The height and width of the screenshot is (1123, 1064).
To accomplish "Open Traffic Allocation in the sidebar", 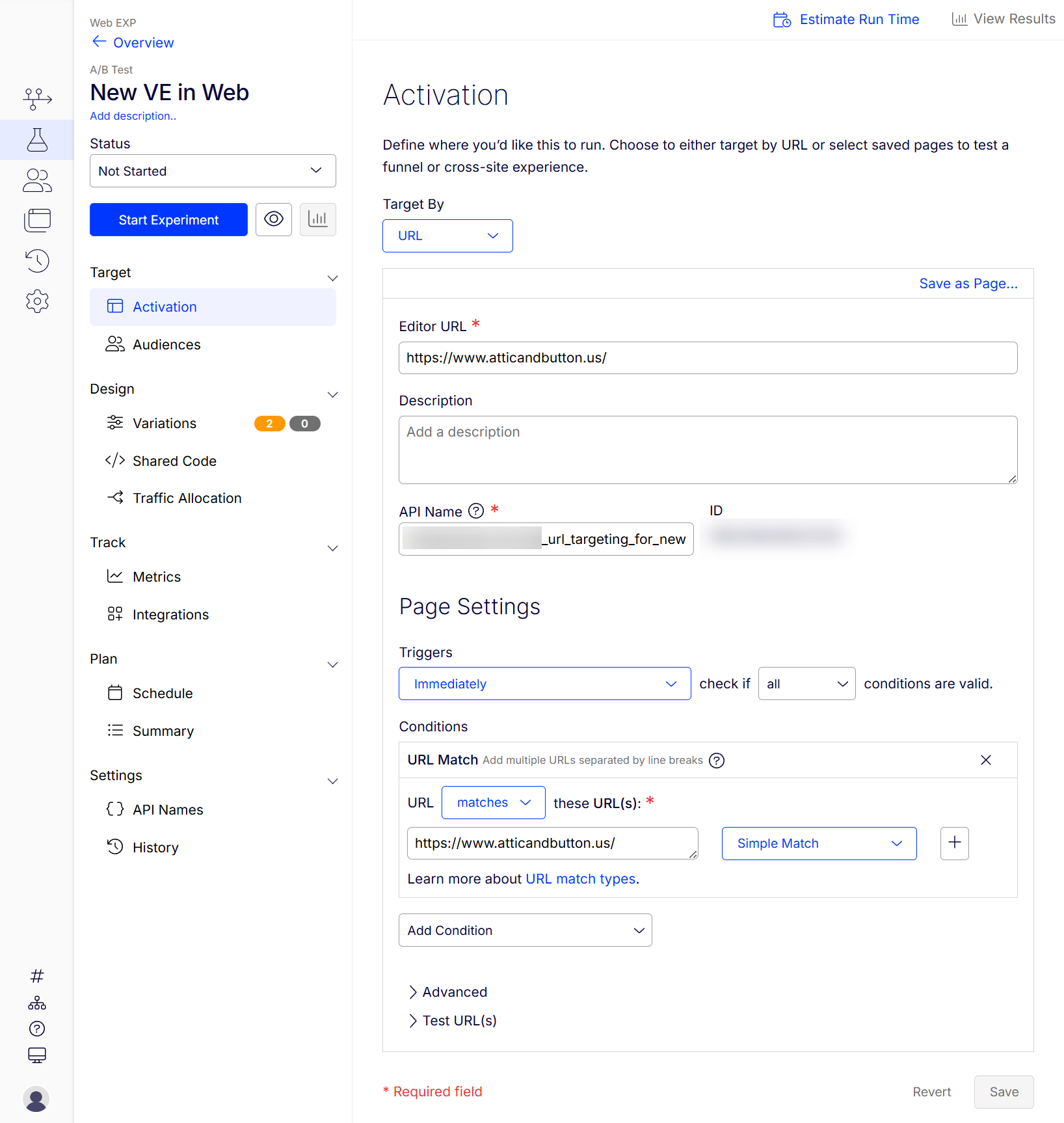I will 187,498.
